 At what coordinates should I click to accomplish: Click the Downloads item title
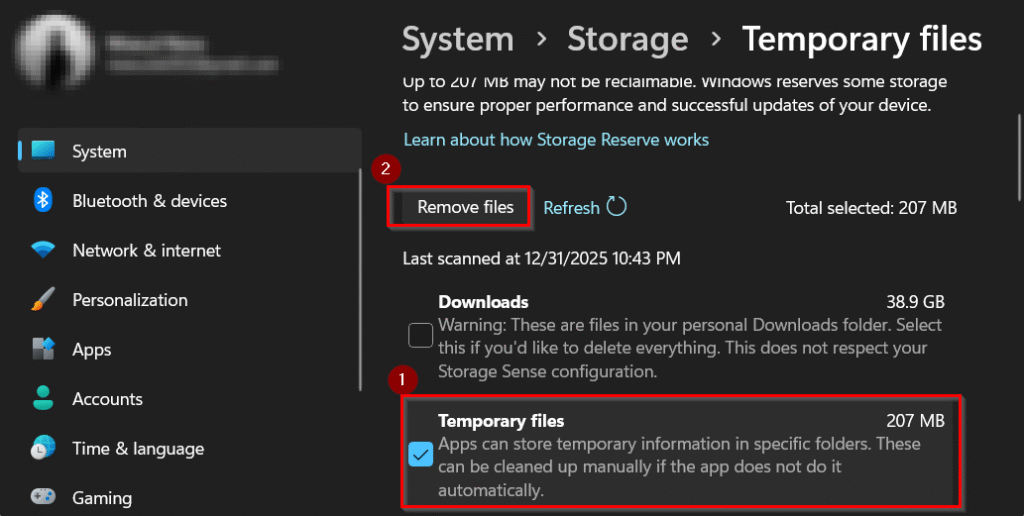point(483,302)
